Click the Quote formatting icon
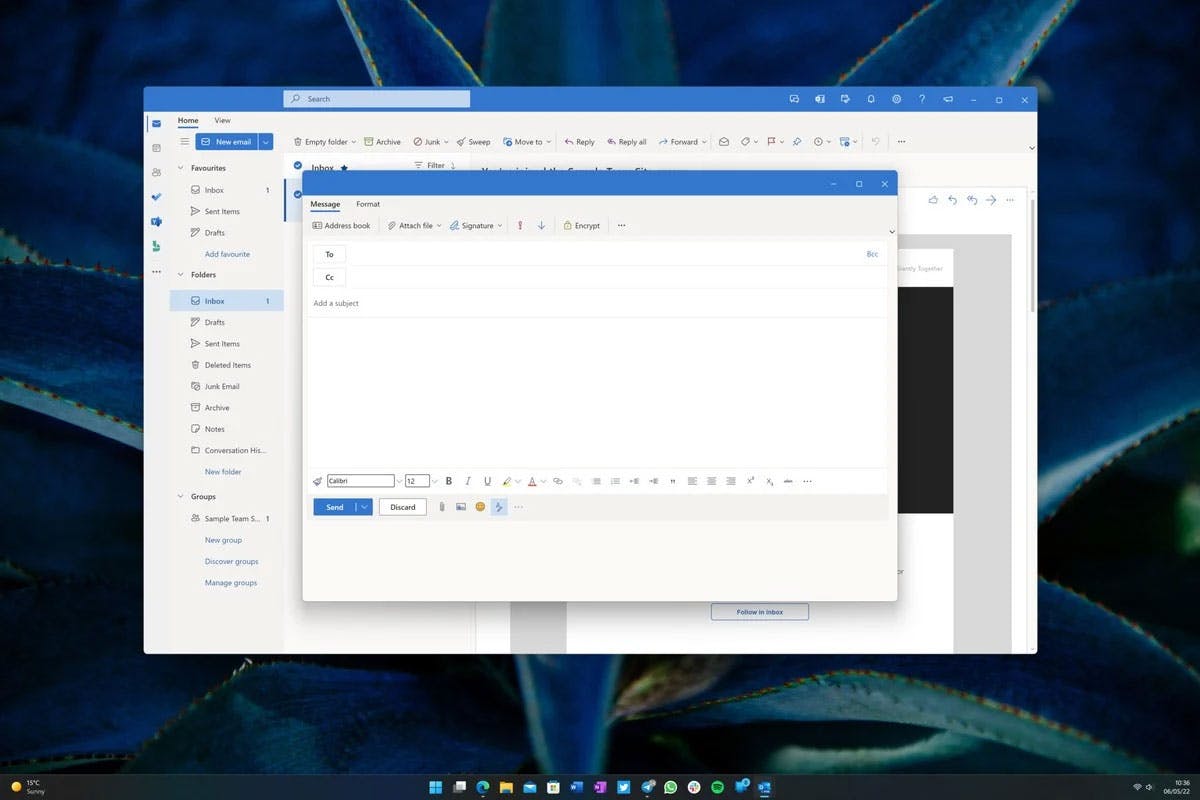This screenshot has height=800, width=1200. click(672, 481)
